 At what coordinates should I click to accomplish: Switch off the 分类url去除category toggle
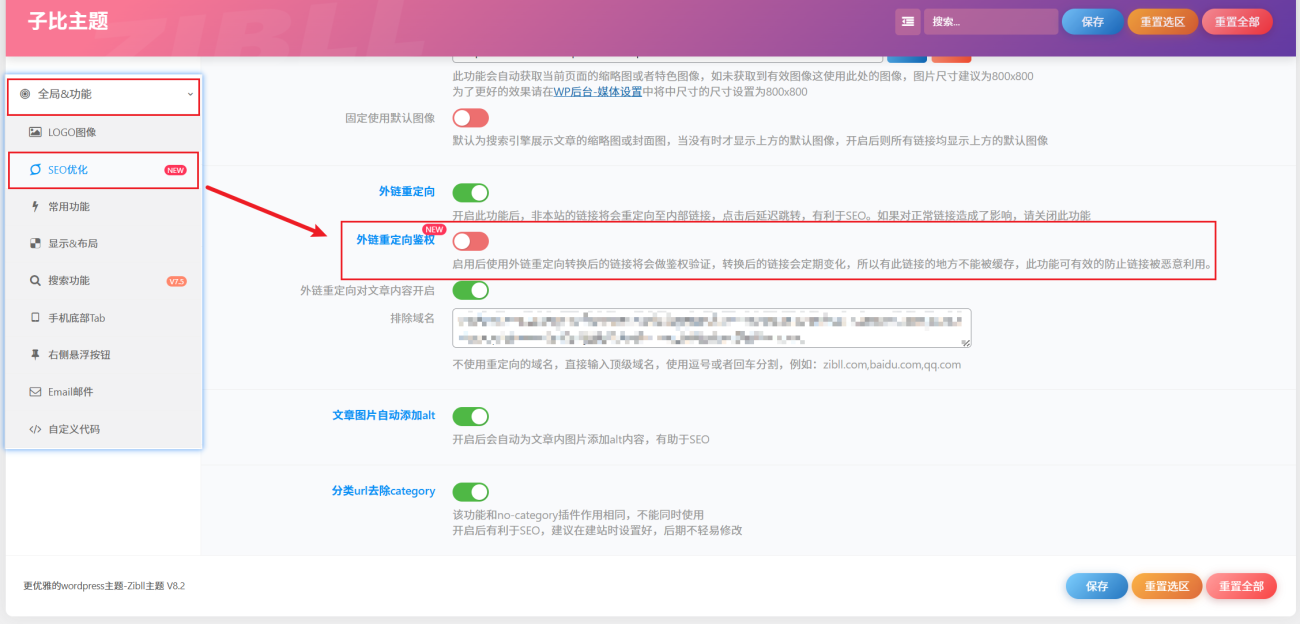[470, 492]
